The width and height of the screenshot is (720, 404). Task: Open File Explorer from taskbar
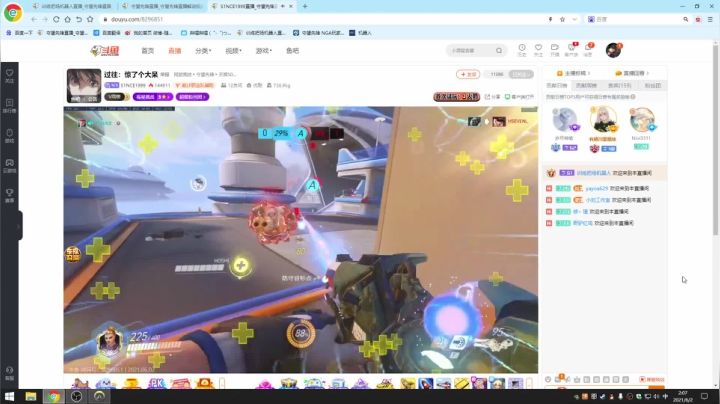point(31,396)
